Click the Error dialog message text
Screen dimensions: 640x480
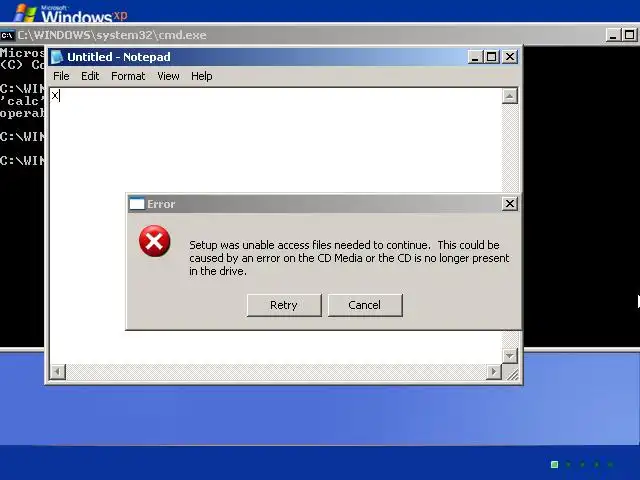click(349, 258)
